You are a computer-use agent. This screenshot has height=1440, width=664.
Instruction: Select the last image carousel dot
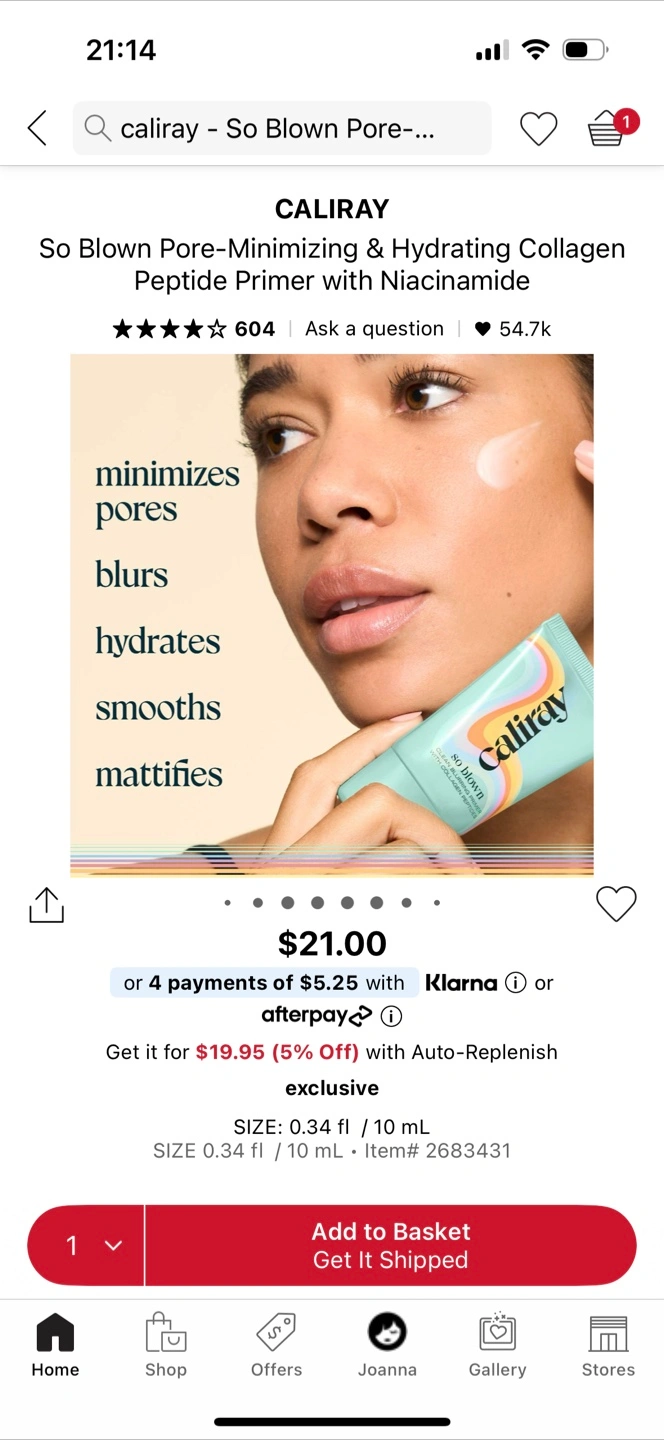point(437,903)
